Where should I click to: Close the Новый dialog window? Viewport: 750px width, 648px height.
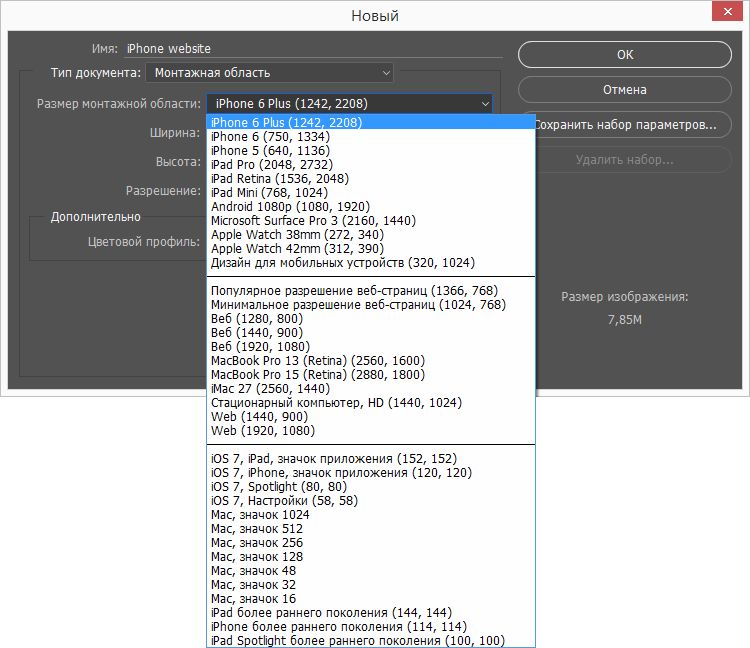tap(727, 11)
